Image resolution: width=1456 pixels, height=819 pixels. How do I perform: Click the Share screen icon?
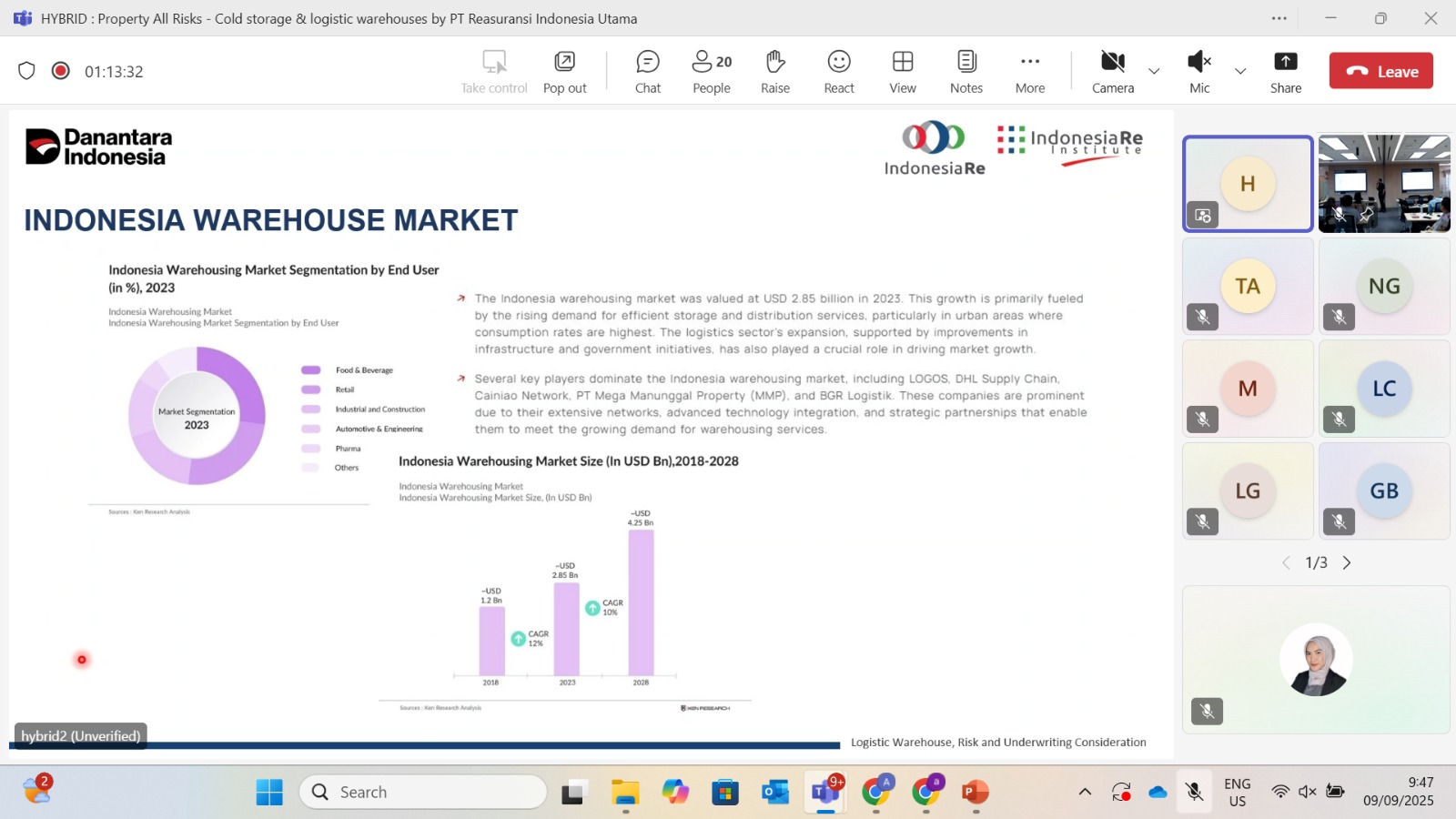(x=1285, y=72)
